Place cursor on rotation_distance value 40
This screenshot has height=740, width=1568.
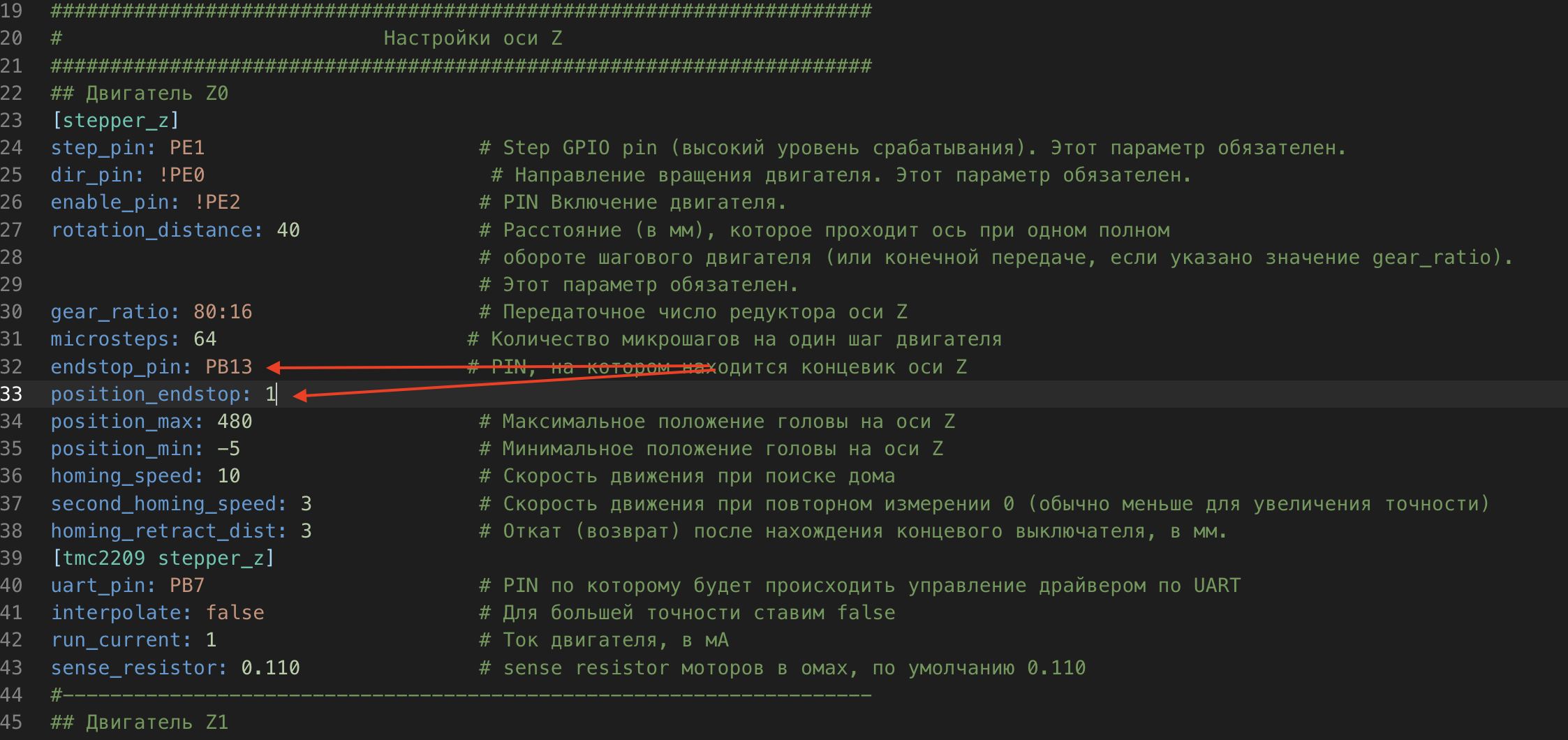click(x=288, y=230)
